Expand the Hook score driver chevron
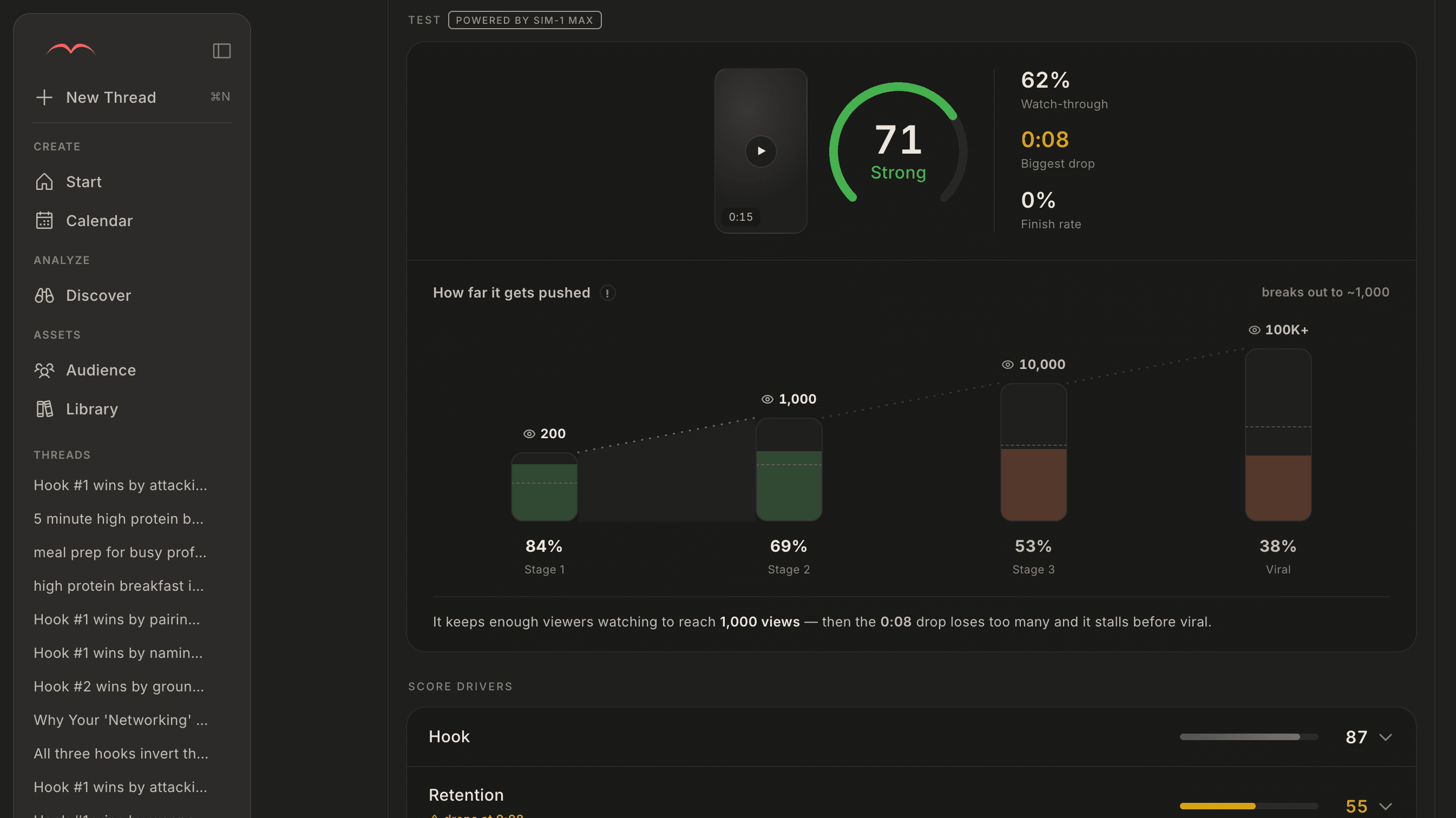The width and height of the screenshot is (1456, 818). (1385, 737)
